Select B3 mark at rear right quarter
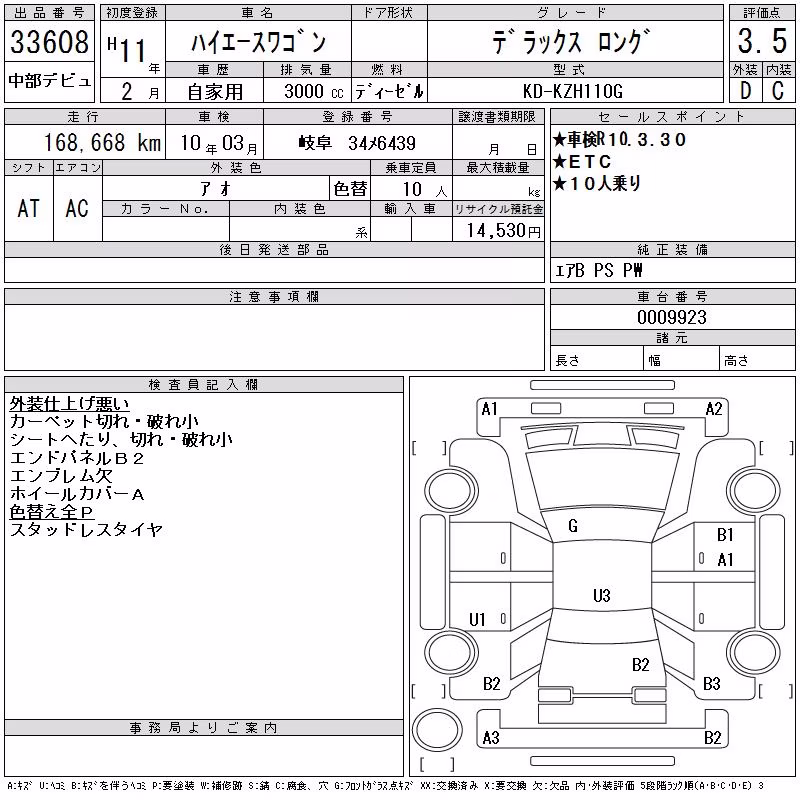 click(711, 684)
